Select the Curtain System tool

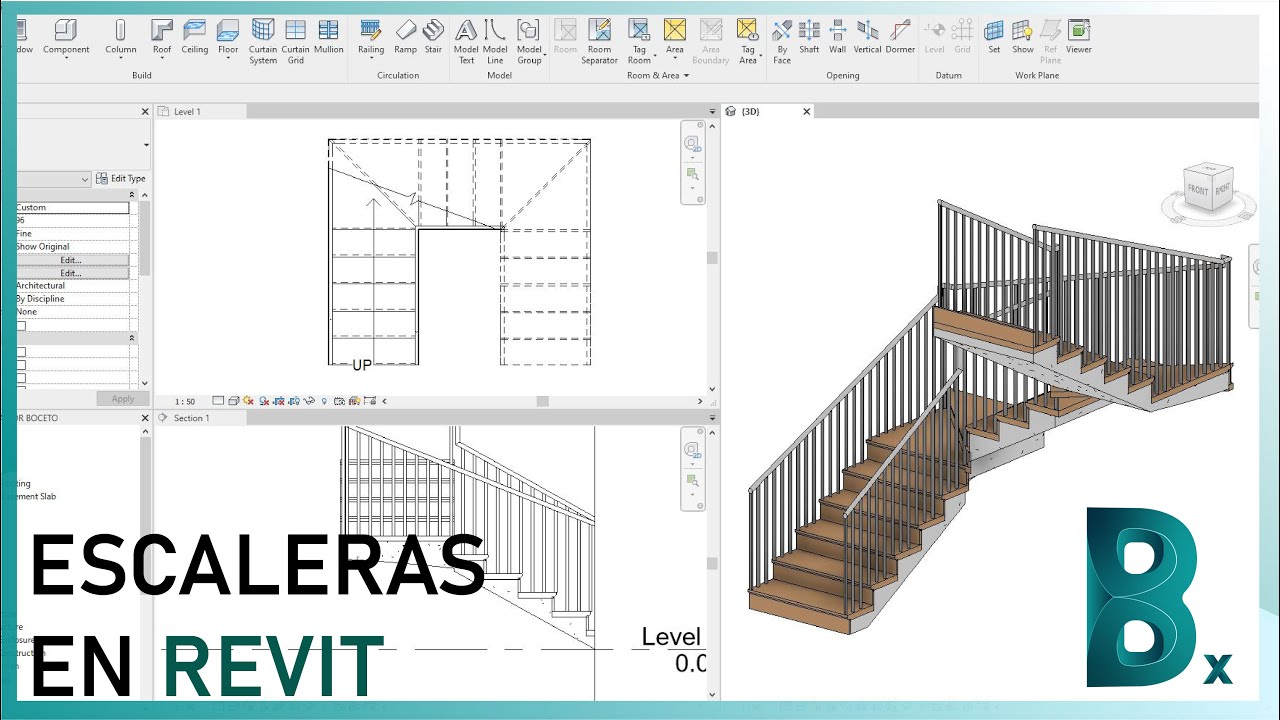(263, 42)
